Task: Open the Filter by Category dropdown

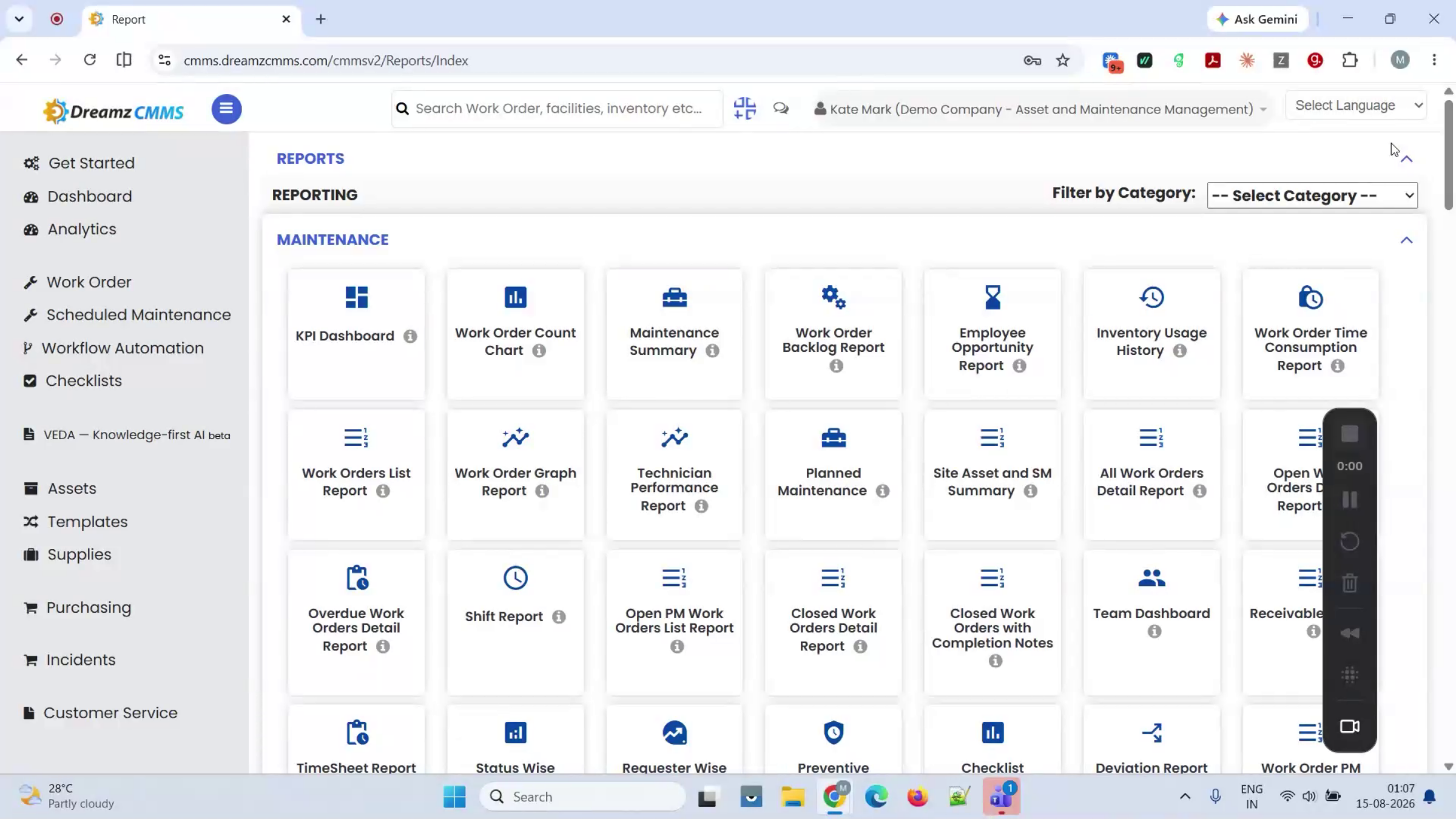Action: pyautogui.click(x=1312, y=195)
